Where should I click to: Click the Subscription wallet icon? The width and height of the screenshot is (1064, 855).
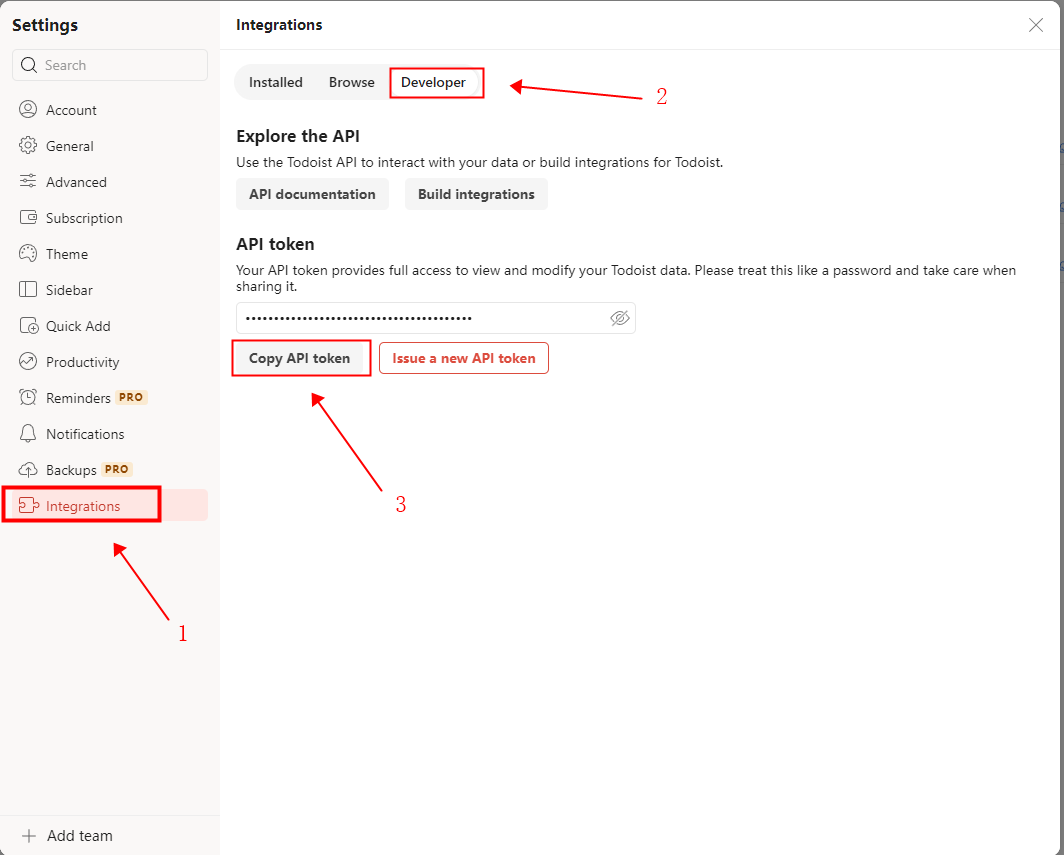tap(28, 218)
